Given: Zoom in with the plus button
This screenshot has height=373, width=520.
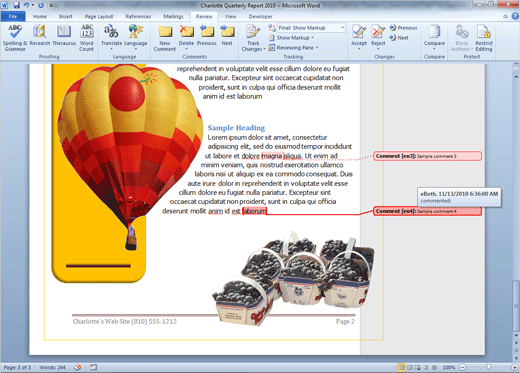Looking at the screenshot, I should click(516, 367).
